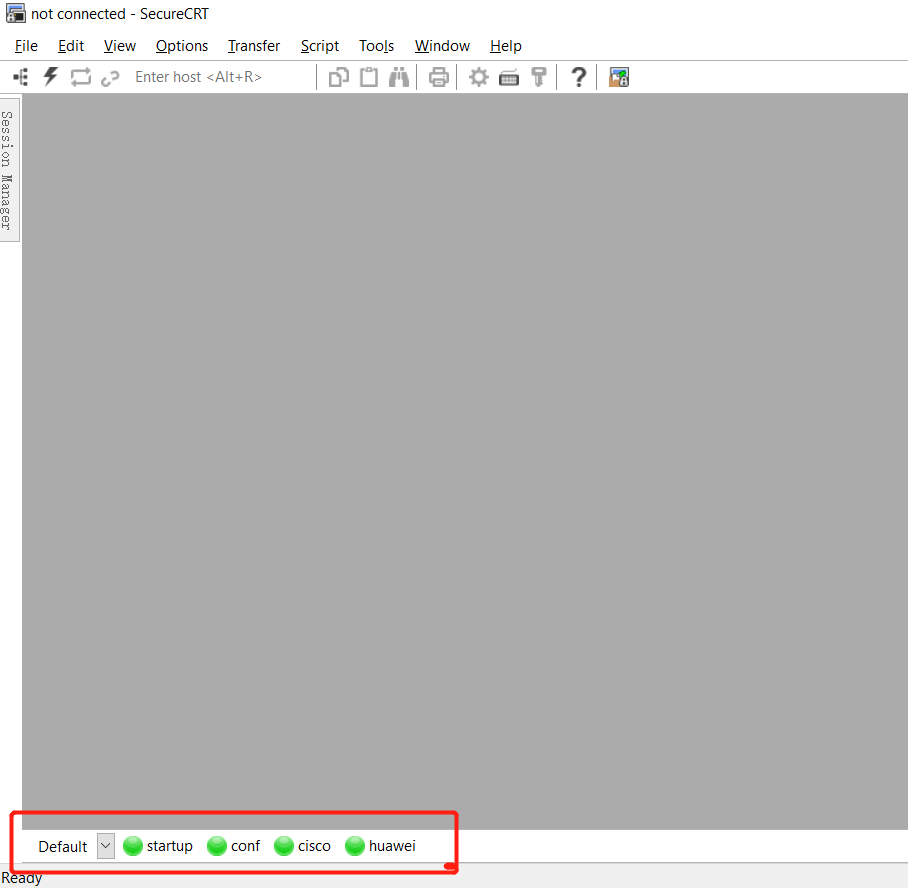Viewport: 908px width, 888px height.
Task: Click the Print icon
Action: click(x=438, y=77)
